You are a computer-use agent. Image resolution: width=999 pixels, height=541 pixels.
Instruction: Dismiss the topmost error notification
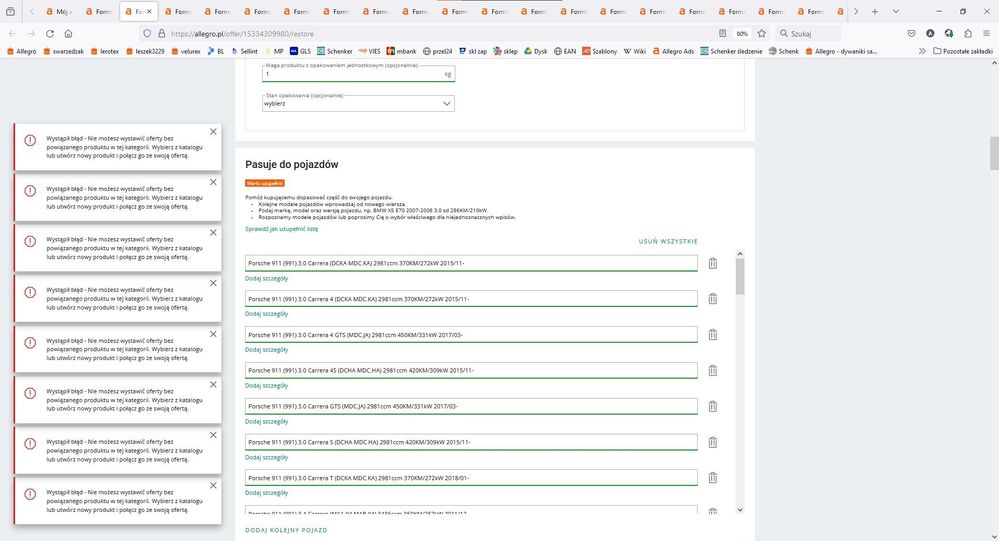pos(213,132)
